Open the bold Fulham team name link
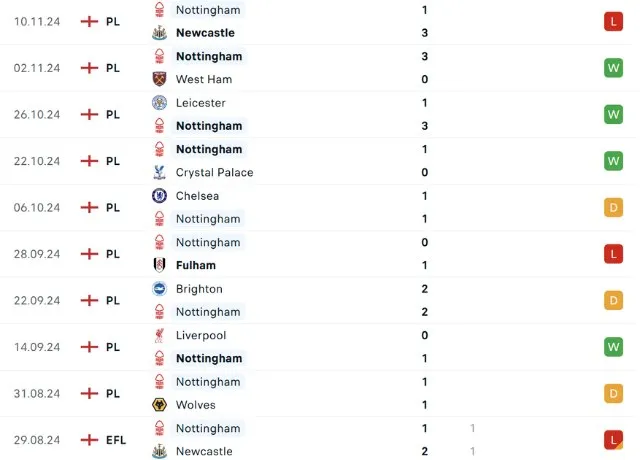640x460 pixels. [196, 265]
